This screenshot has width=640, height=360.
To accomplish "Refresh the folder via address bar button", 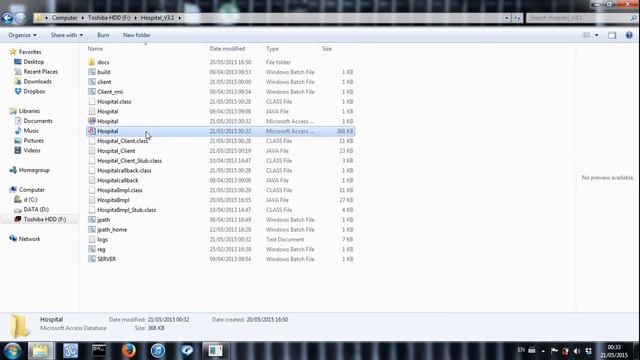I will (518, 18).
